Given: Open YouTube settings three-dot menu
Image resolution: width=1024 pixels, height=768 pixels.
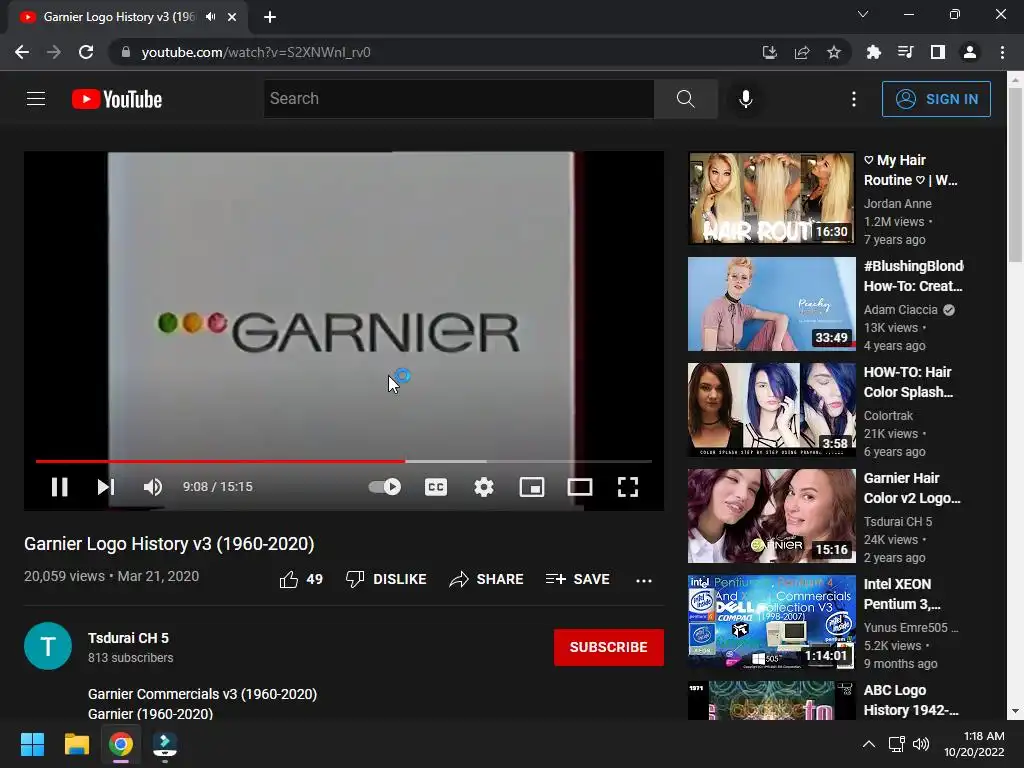Looking at the screenshot, I should [x=854, y=99].
